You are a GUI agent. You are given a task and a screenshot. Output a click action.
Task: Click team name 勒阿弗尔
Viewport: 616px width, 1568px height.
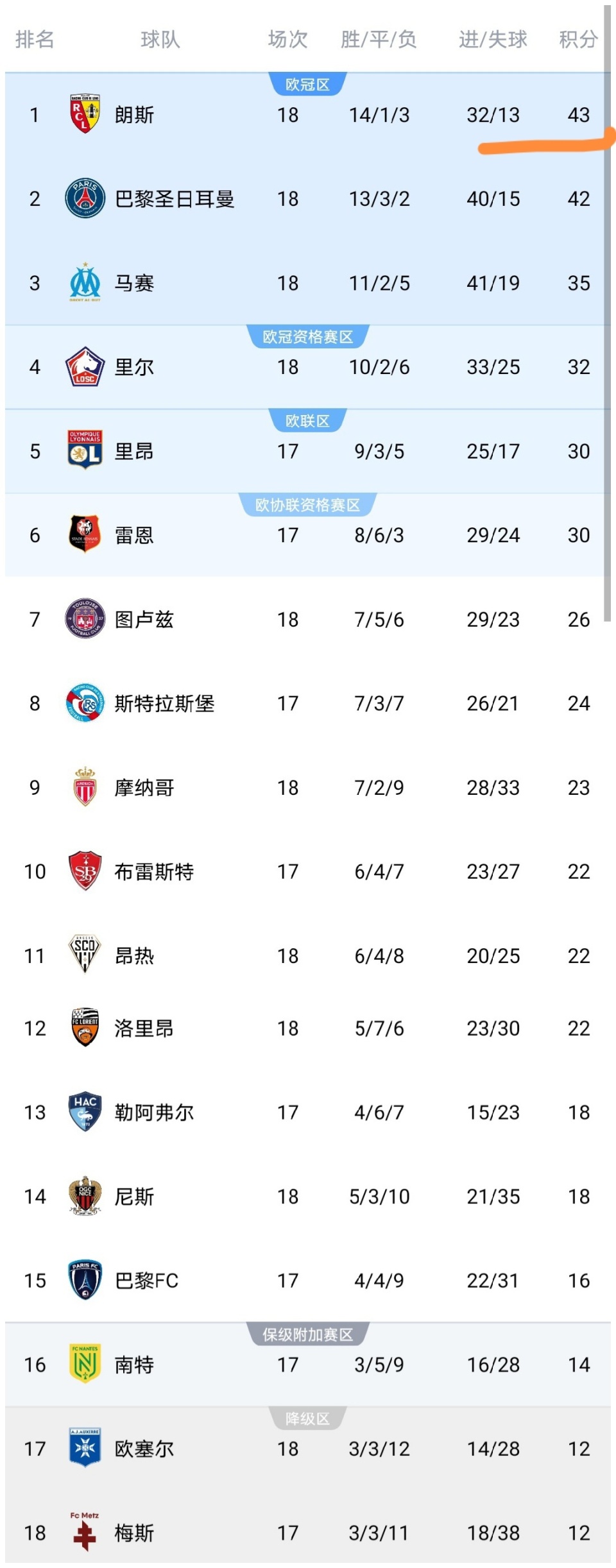pos(154,1112)
